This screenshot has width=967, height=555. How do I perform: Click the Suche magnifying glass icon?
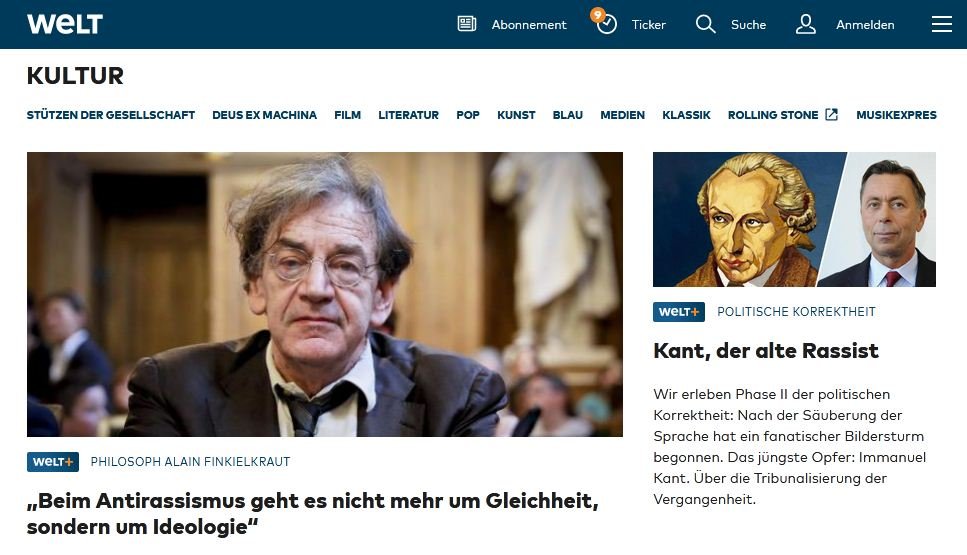click(x=706, y=24)
